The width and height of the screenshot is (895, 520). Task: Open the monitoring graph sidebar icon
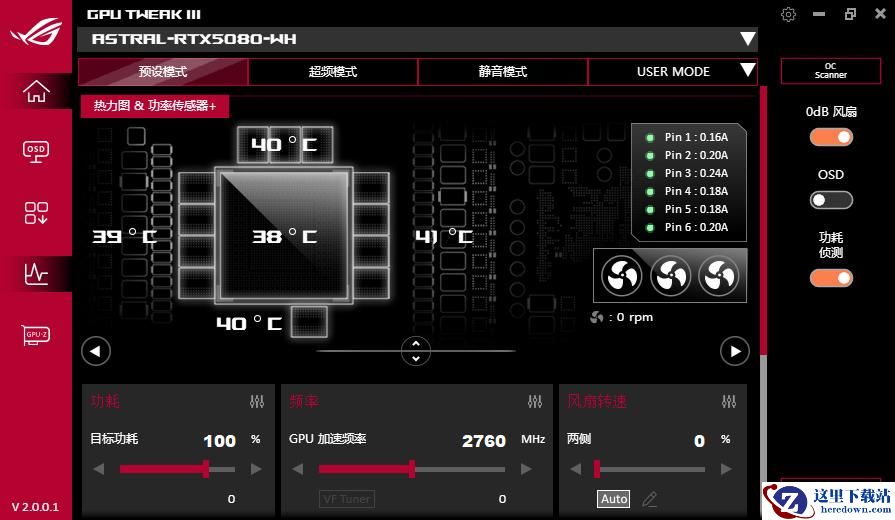pyautogui.click(x=36, y=273)
